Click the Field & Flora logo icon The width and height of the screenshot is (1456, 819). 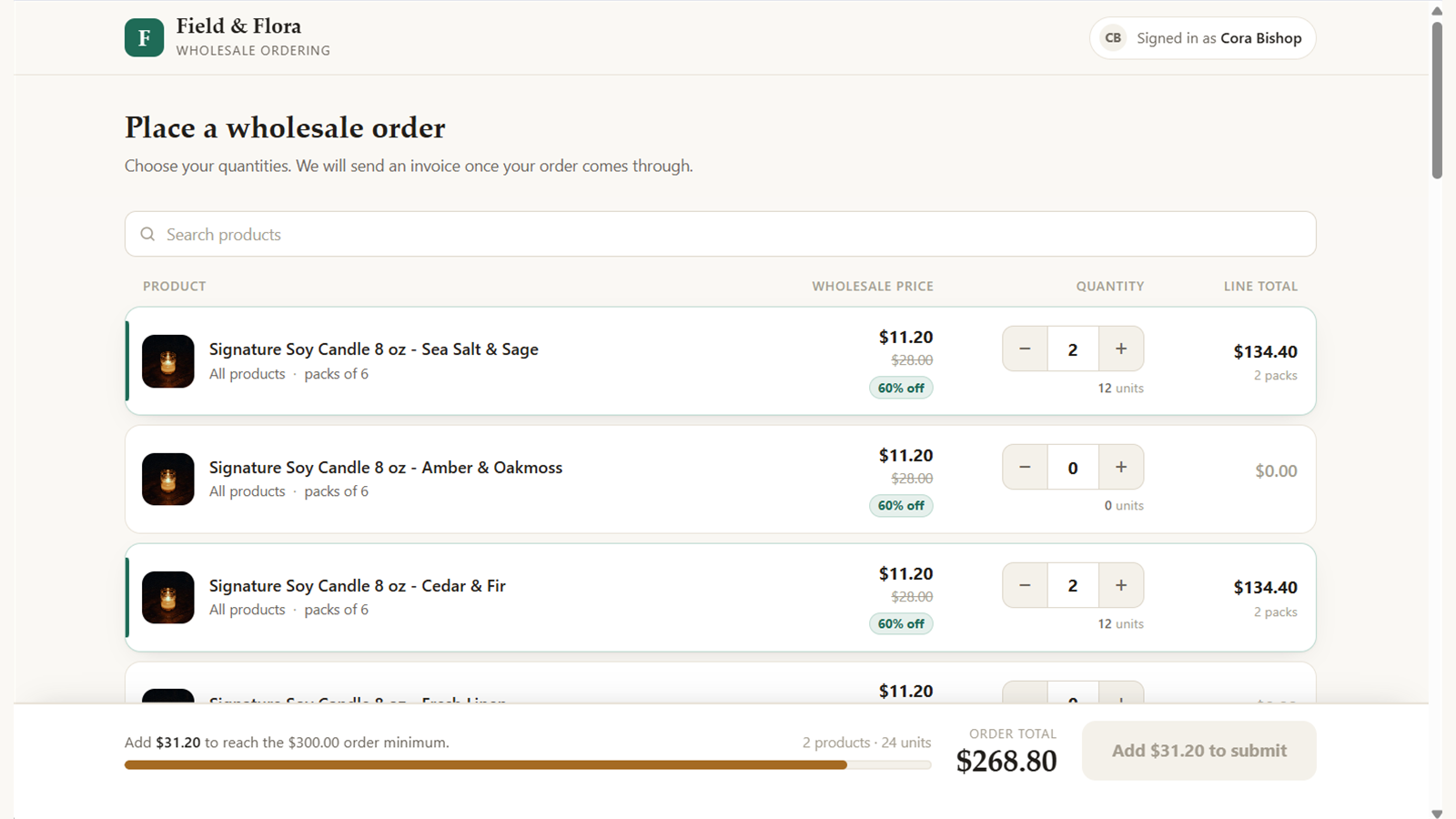(144, 37)
